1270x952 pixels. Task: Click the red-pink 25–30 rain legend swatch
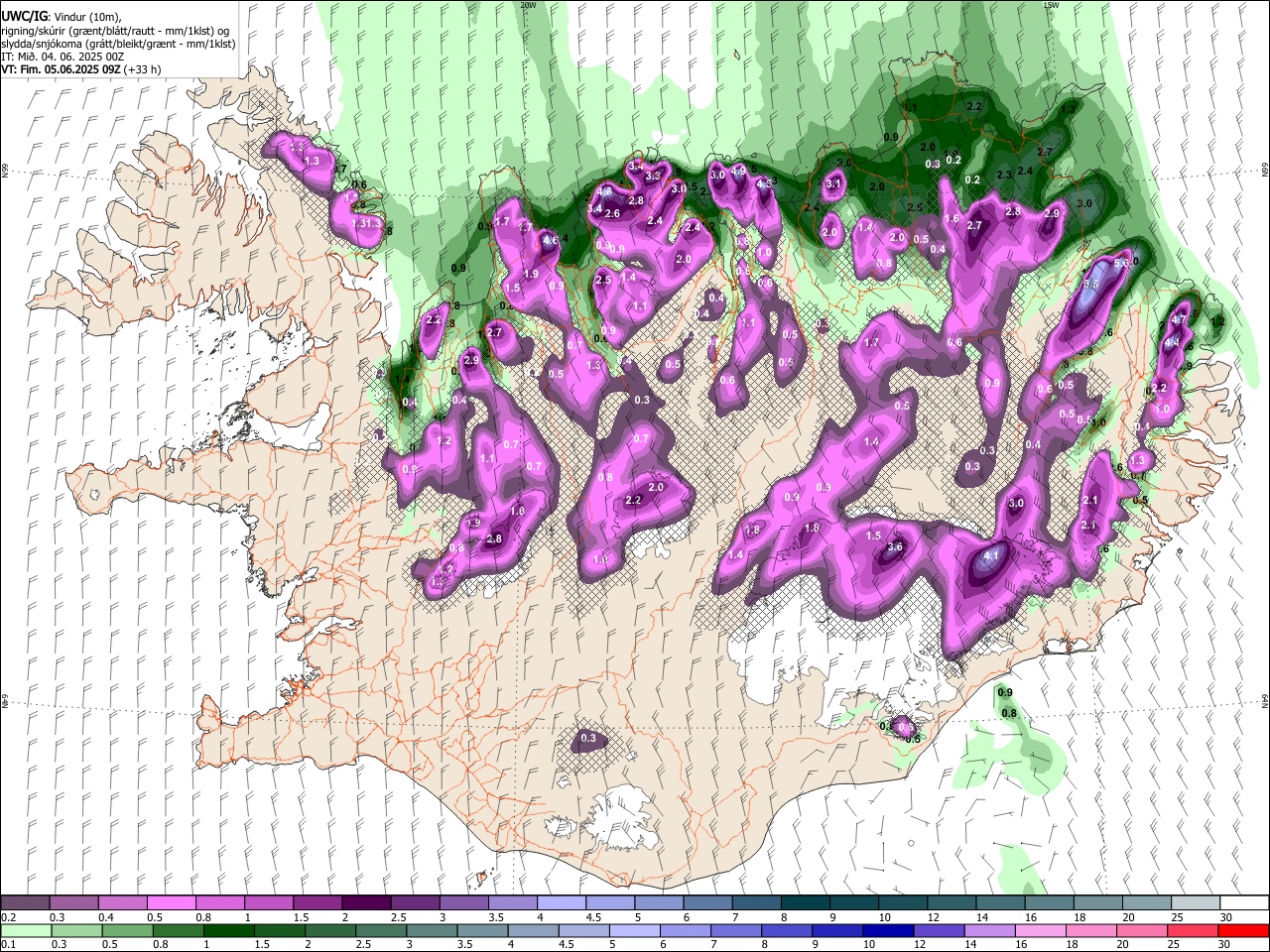click(x=1194, y=931)
